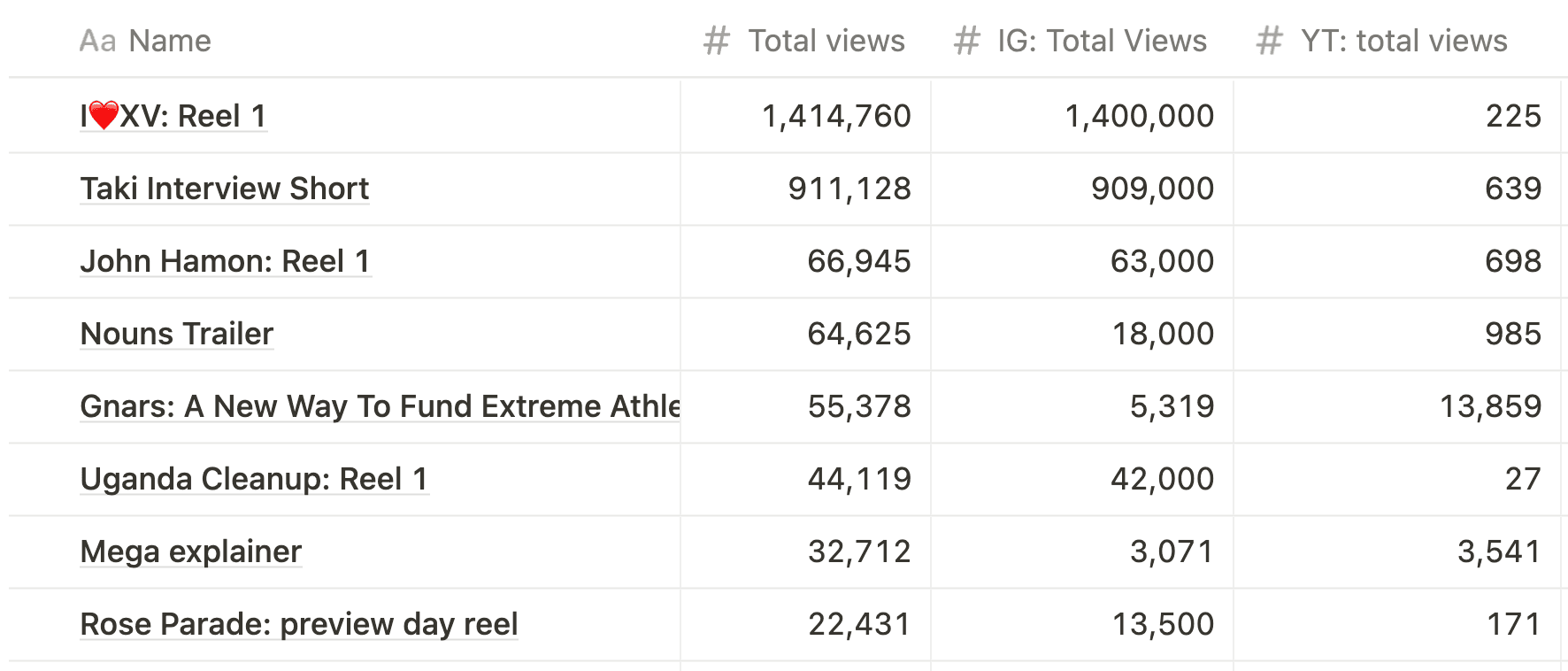Click the number icon beside Total views
This screenshot has width=1568, height=671.
(716, 41)
